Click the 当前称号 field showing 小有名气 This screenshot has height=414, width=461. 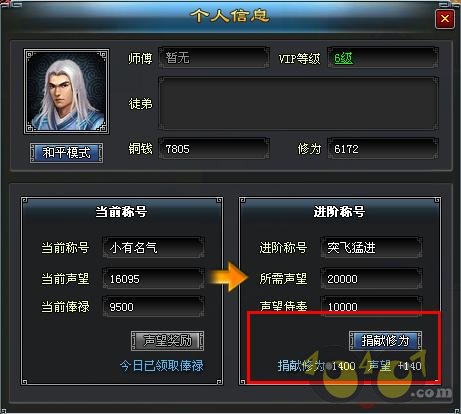pos(153,247)
